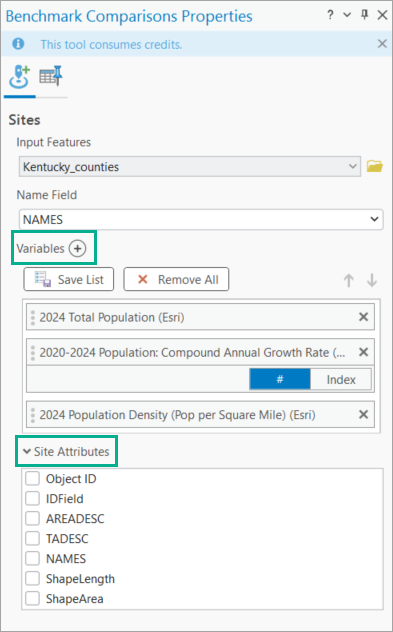The image size is (393, 632).
Task: Check the Object ID attribute
Action: [32, 478]
